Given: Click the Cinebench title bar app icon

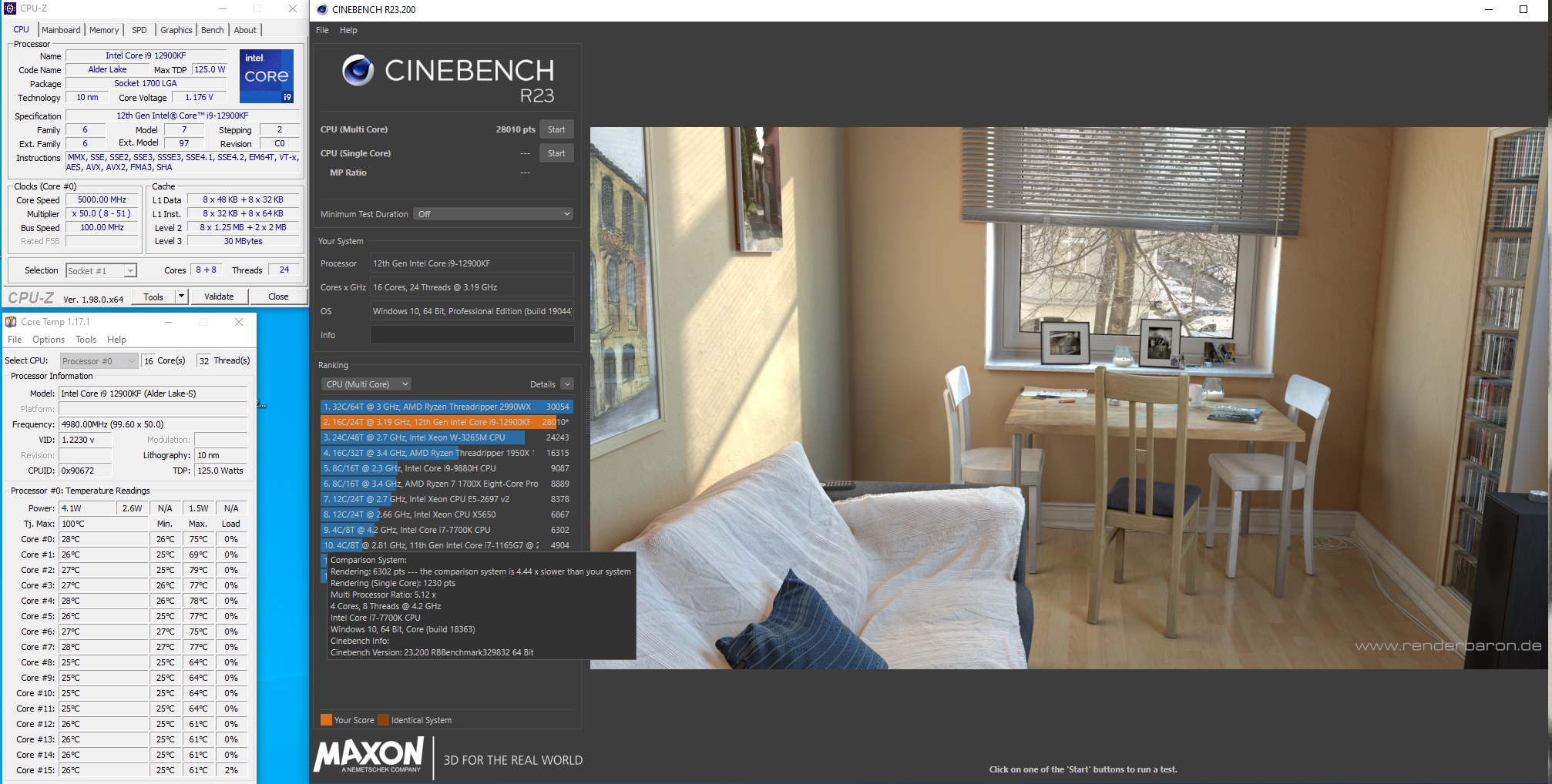Looking at the screenshot, I should [x=322, y=9].
